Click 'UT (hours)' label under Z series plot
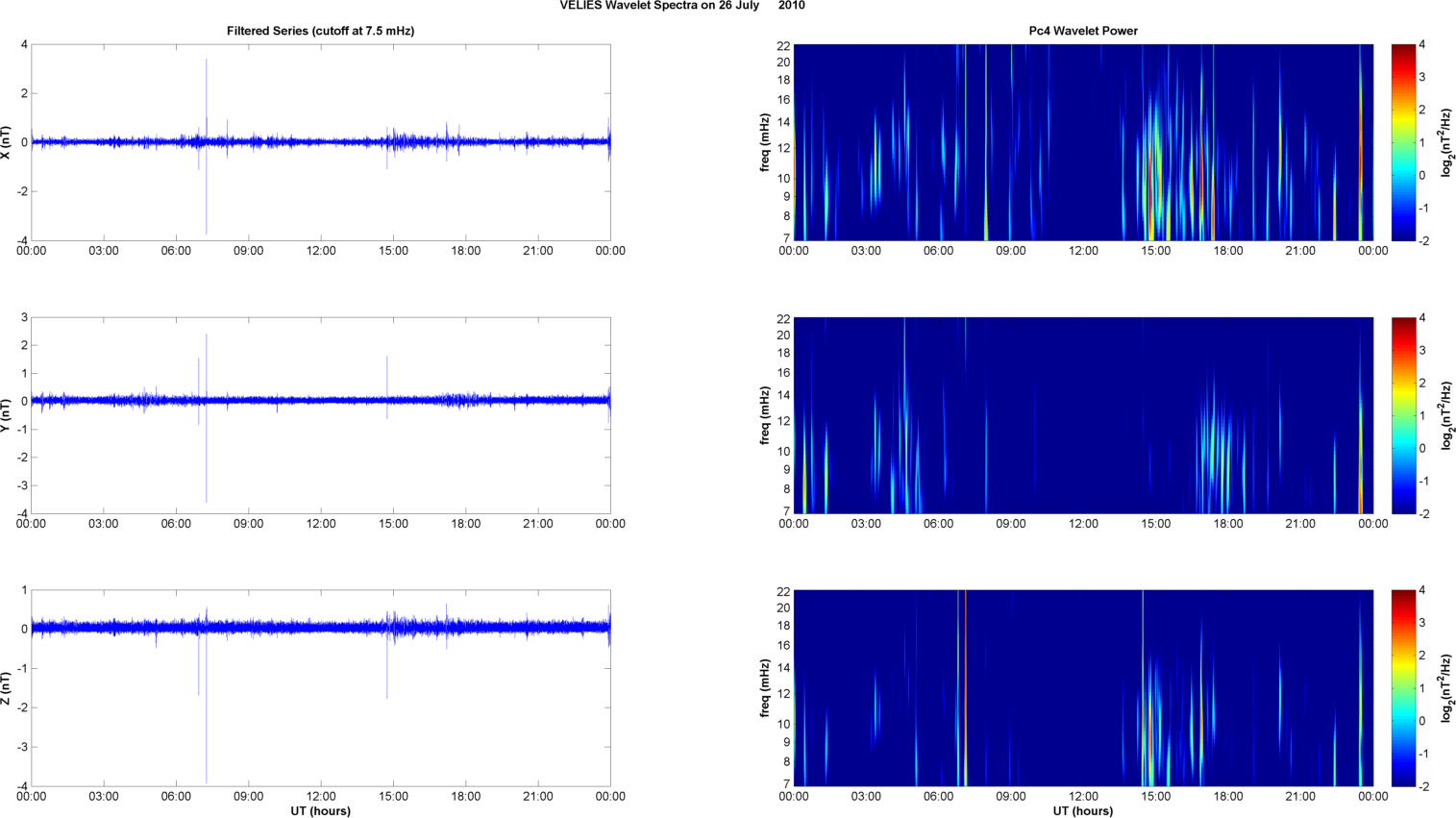The height and width of the screenshot is (818, 1456). (x=320, y=811)
